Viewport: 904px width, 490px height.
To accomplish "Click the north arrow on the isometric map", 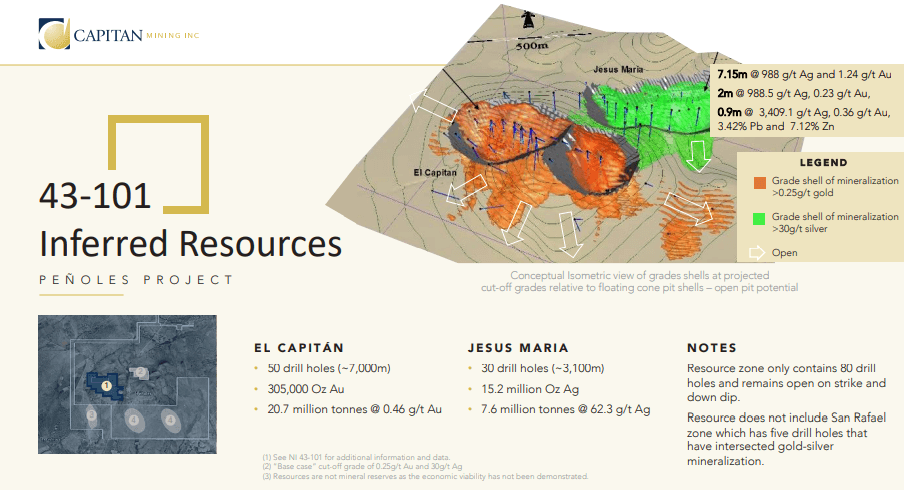I will point(526,20).
